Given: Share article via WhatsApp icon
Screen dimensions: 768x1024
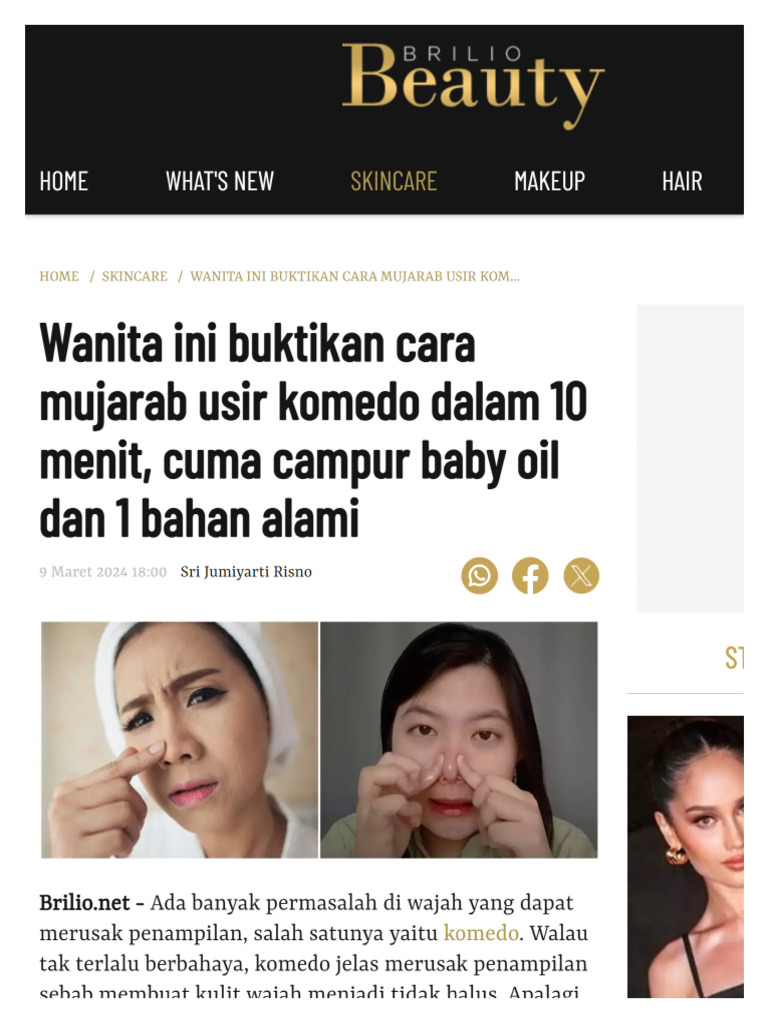Looking at the screenshot, I should pyautogui.click(x=479, y=575).
